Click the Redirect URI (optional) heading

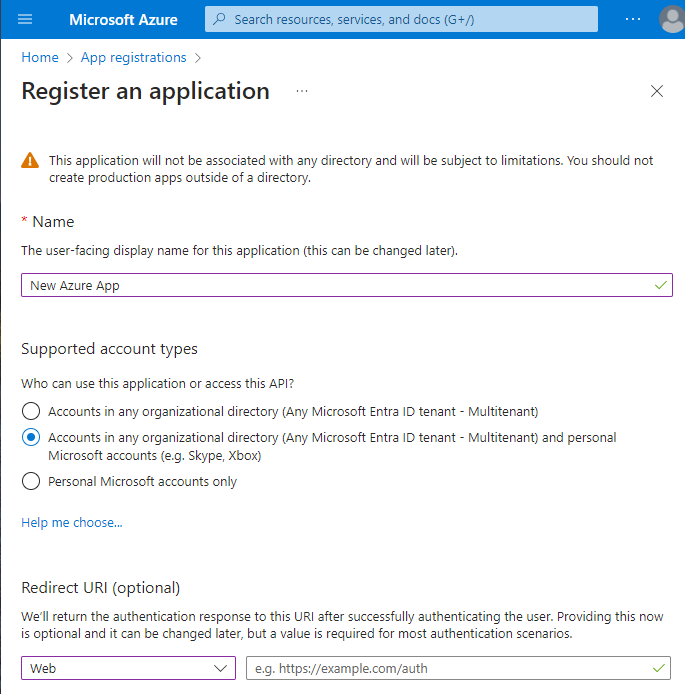coord(101,588)
